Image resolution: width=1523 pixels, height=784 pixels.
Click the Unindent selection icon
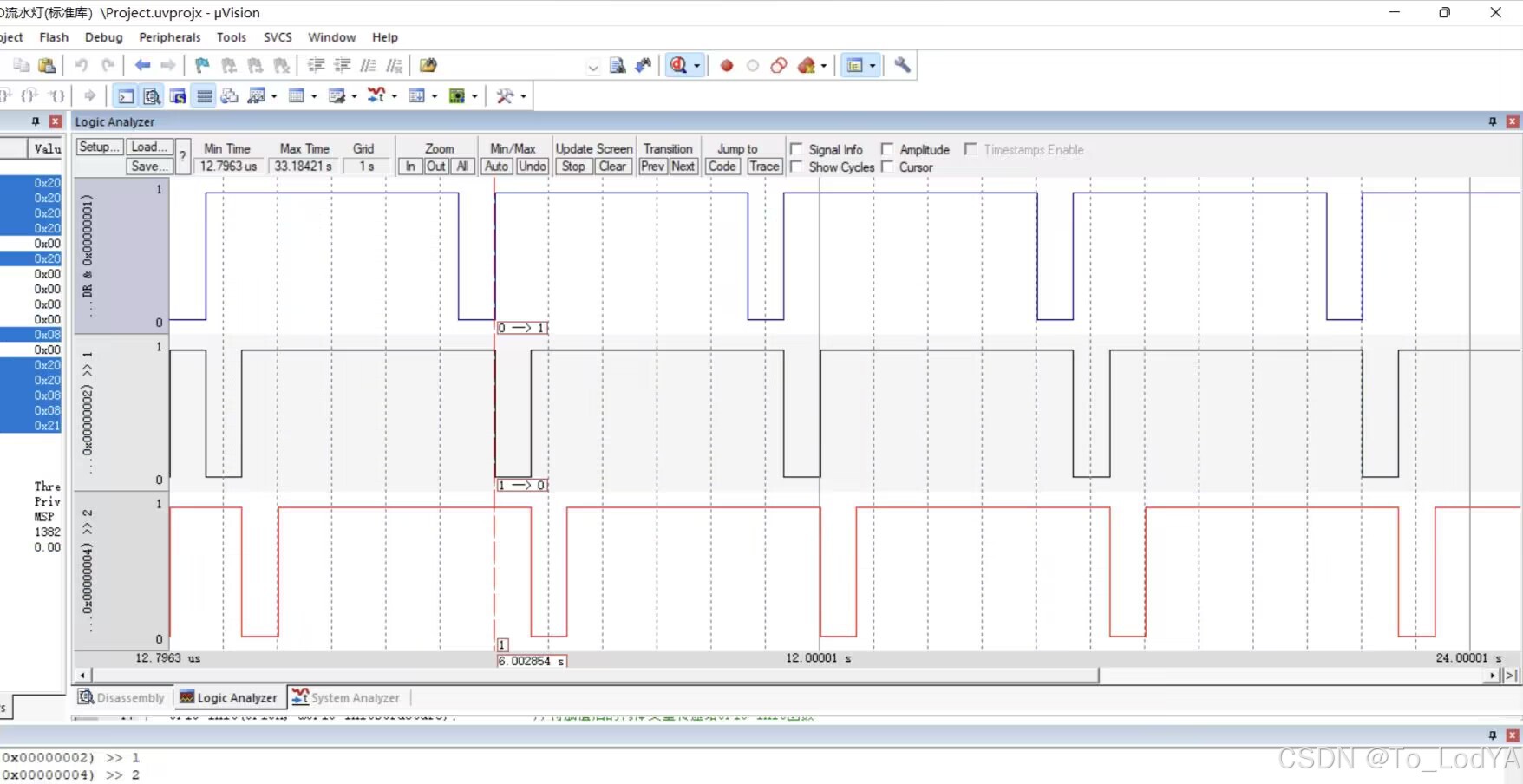(x=343, y=65)
